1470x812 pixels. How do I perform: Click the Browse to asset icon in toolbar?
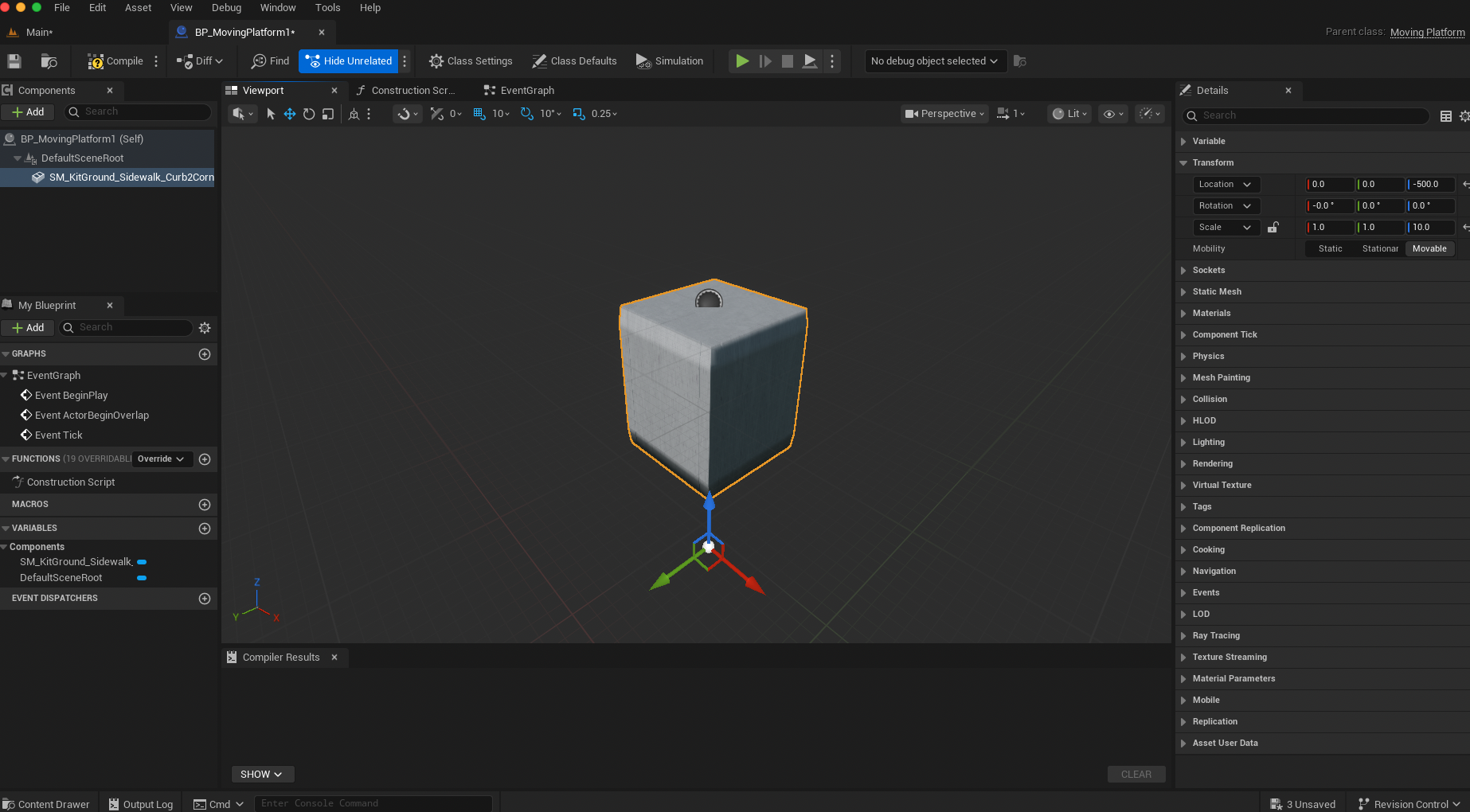(x=49, y=61)
